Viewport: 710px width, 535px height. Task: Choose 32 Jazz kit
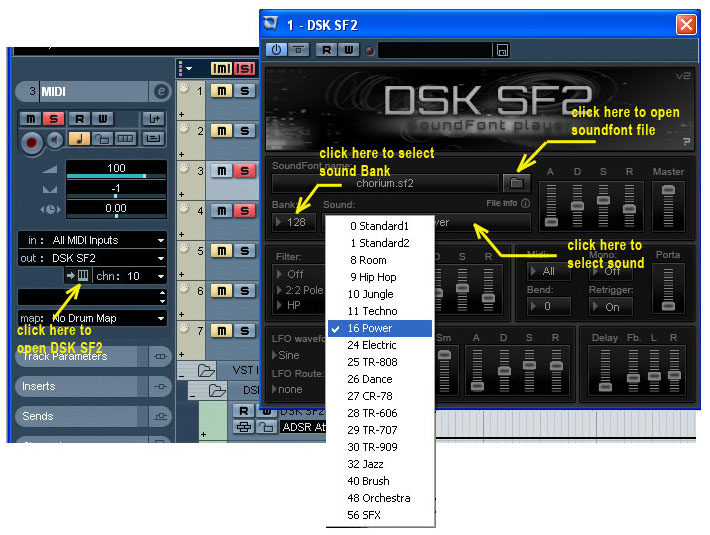pos(379,464)
